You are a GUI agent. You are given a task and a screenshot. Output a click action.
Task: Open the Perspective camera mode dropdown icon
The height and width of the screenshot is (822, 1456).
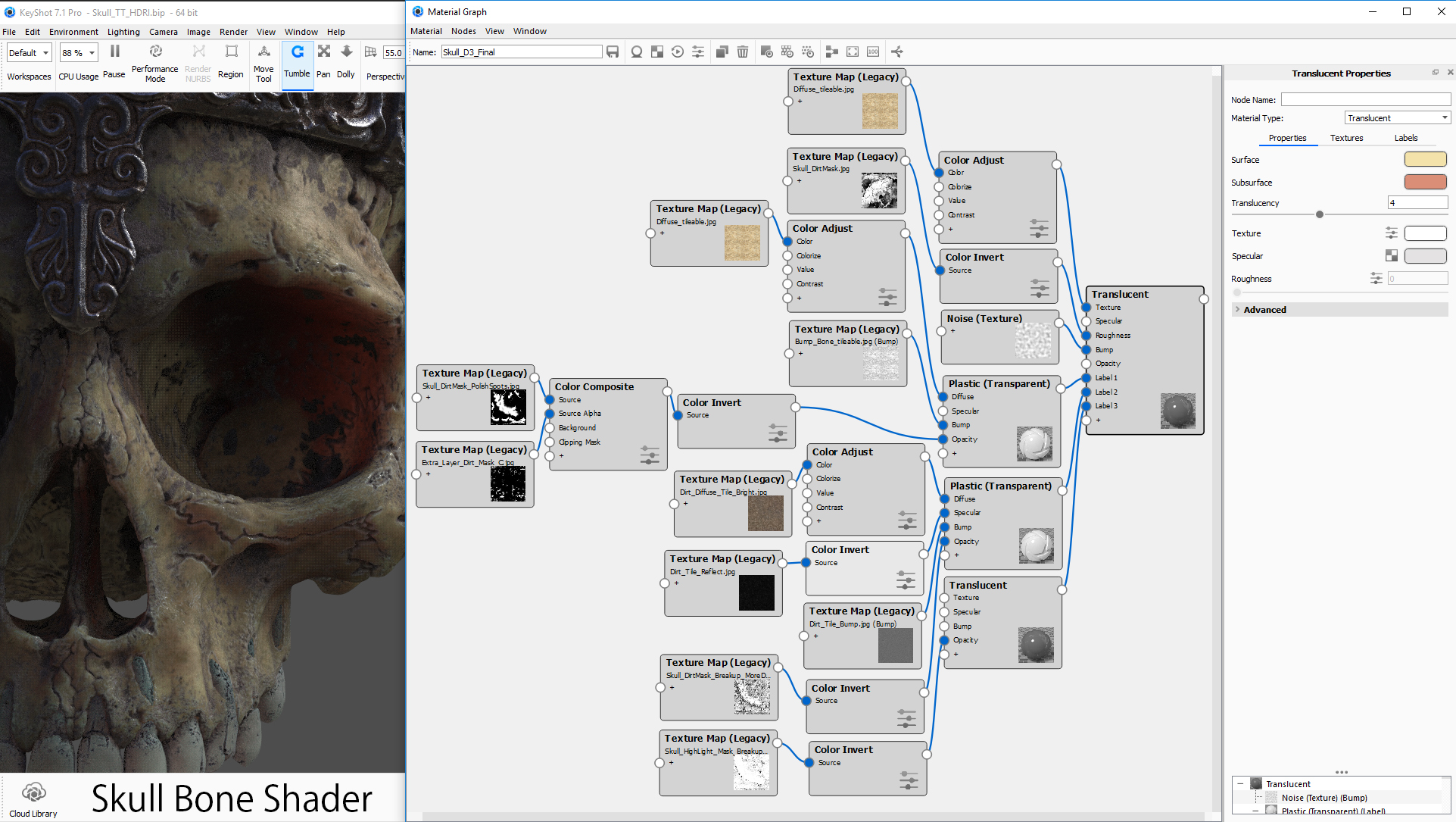point(370,52)
